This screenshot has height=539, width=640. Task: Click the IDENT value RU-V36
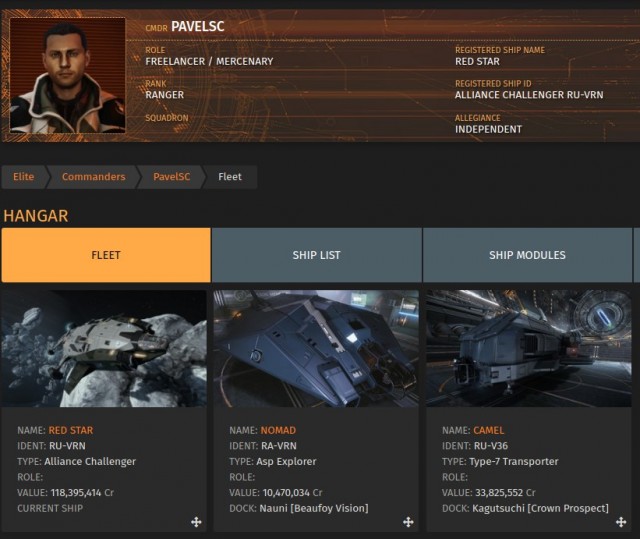tap(491, 446)
